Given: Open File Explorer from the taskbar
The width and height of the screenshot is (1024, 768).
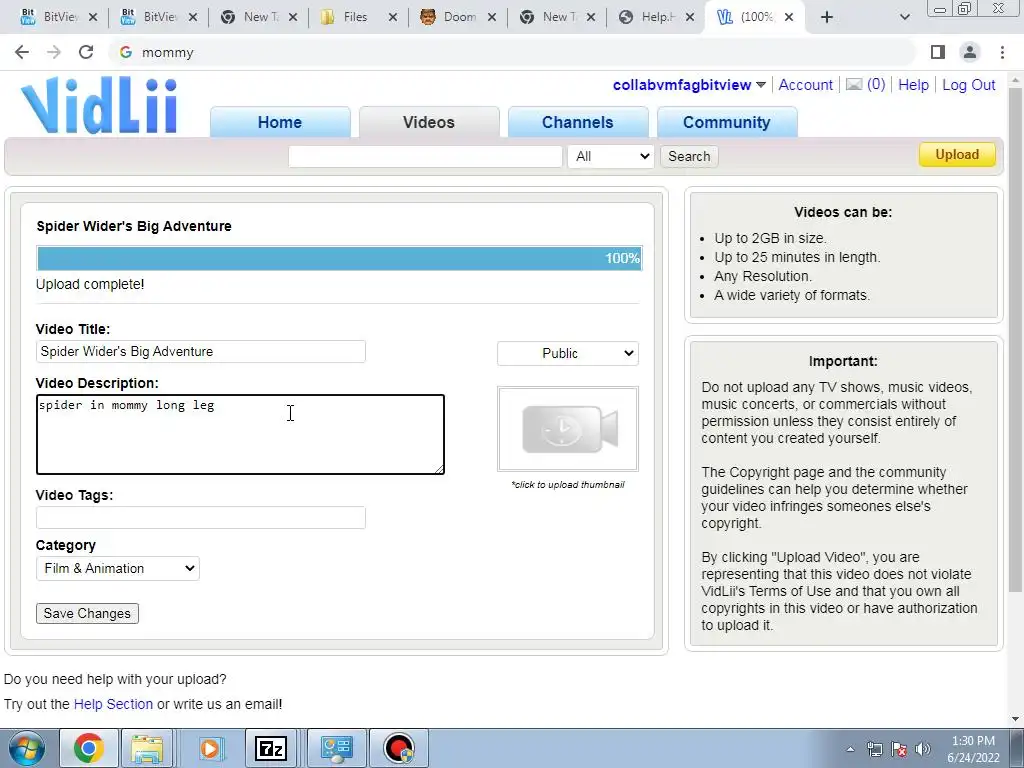Looking at the screenshot, I should [147, 748].
